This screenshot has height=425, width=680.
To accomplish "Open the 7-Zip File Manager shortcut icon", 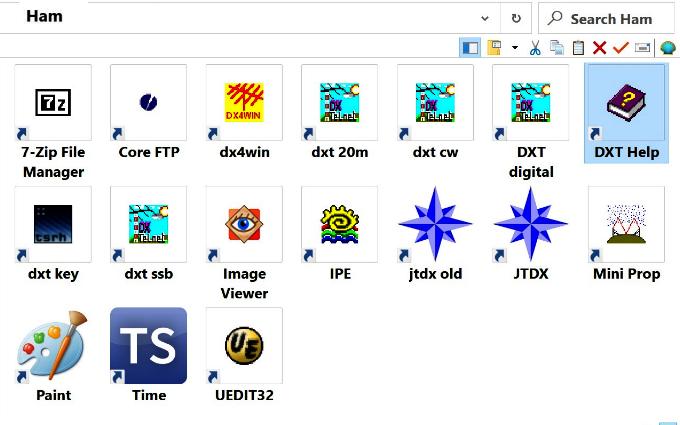I will coord(53,102).
